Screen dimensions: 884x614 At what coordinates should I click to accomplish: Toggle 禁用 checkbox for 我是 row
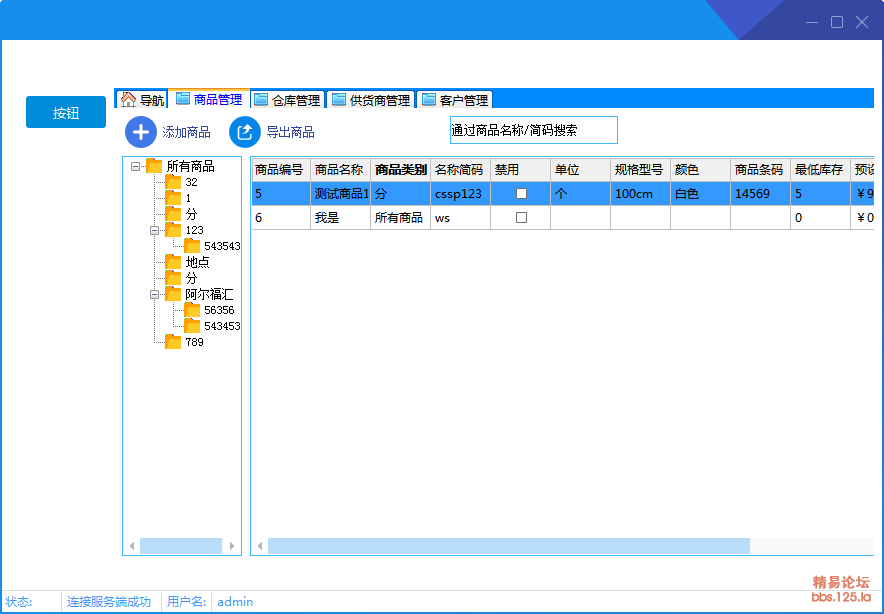[x=521, y=217]
